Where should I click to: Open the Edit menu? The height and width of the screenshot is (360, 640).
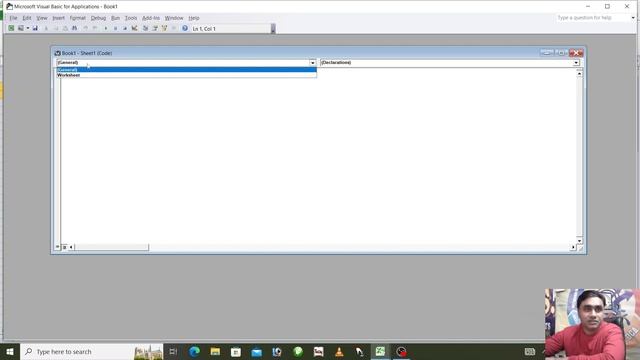[x=27, y=18]
